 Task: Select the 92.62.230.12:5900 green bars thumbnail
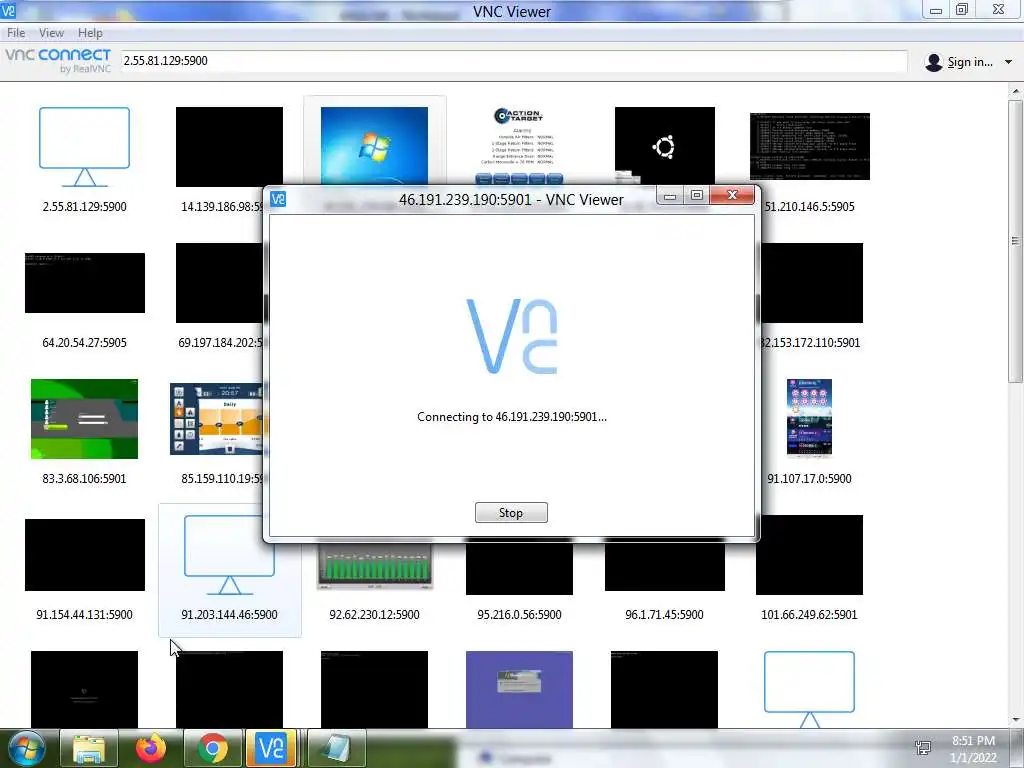(x=374, y=566)
